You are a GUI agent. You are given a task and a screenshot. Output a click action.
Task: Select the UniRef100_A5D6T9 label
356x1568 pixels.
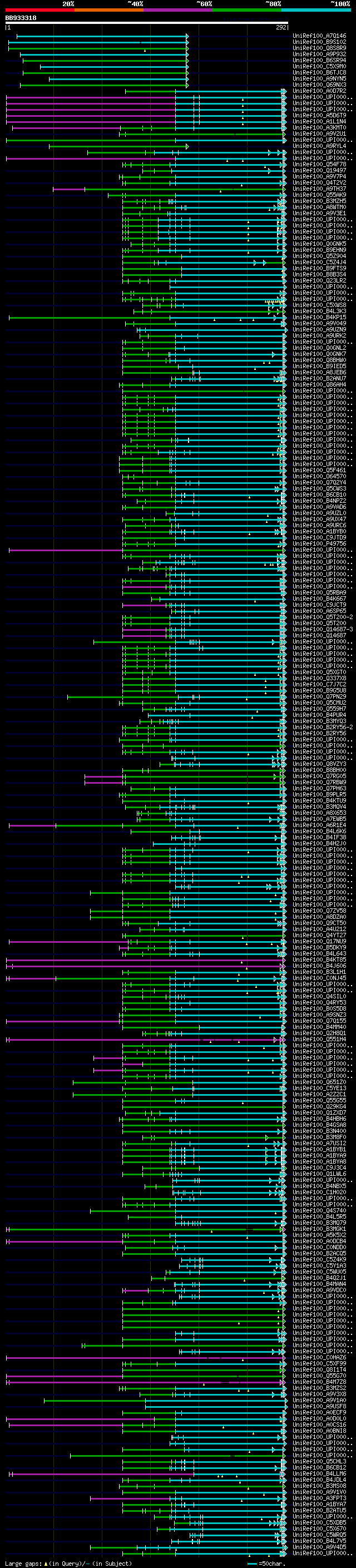coord(319,115)
